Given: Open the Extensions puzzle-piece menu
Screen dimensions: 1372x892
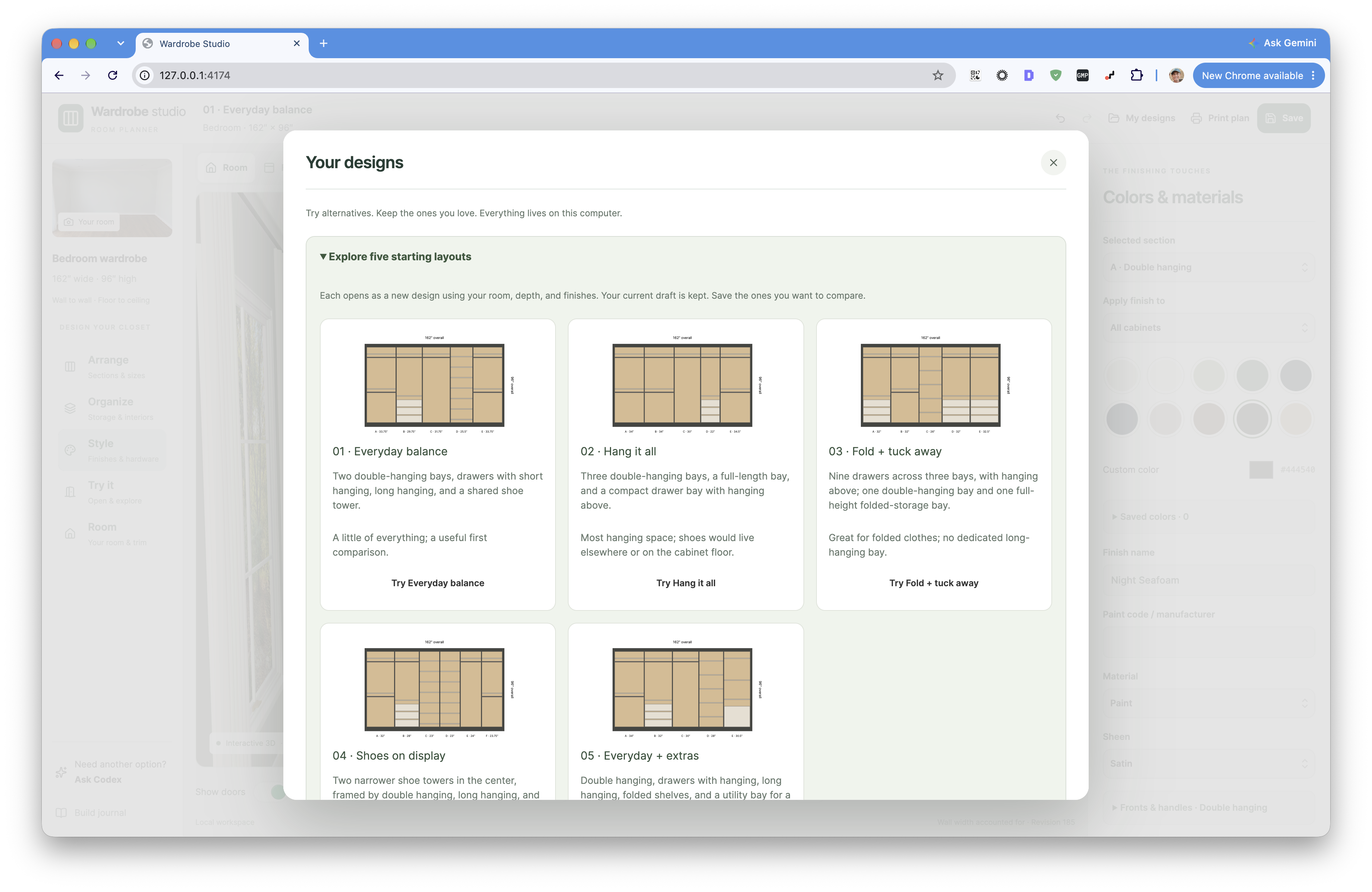Looking at the screenshot, I should (1136, 76).
